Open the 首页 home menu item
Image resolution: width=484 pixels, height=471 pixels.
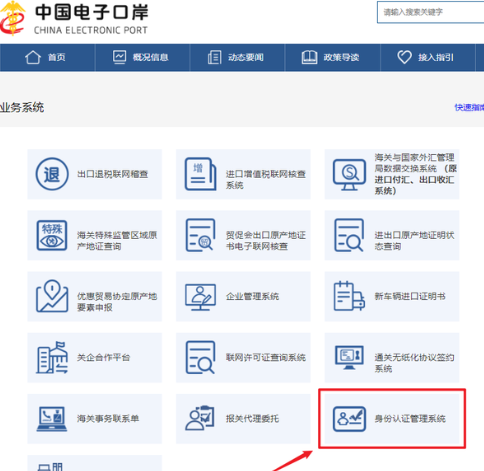tap(47, 57)
